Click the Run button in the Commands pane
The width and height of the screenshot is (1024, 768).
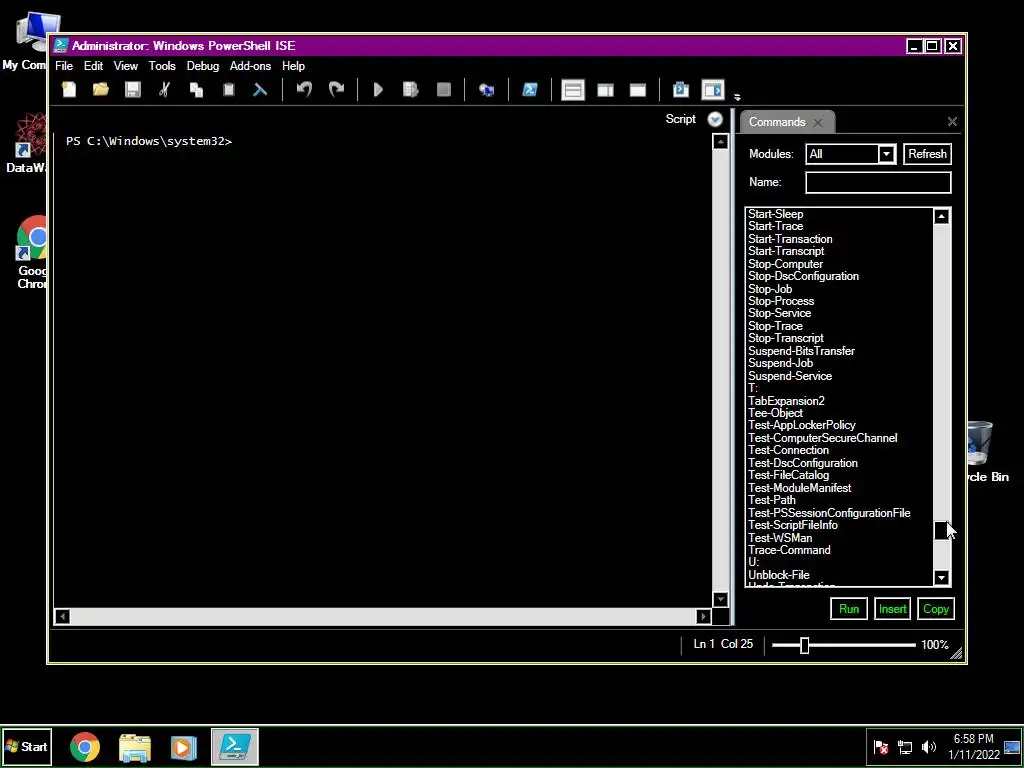point(848,609)
